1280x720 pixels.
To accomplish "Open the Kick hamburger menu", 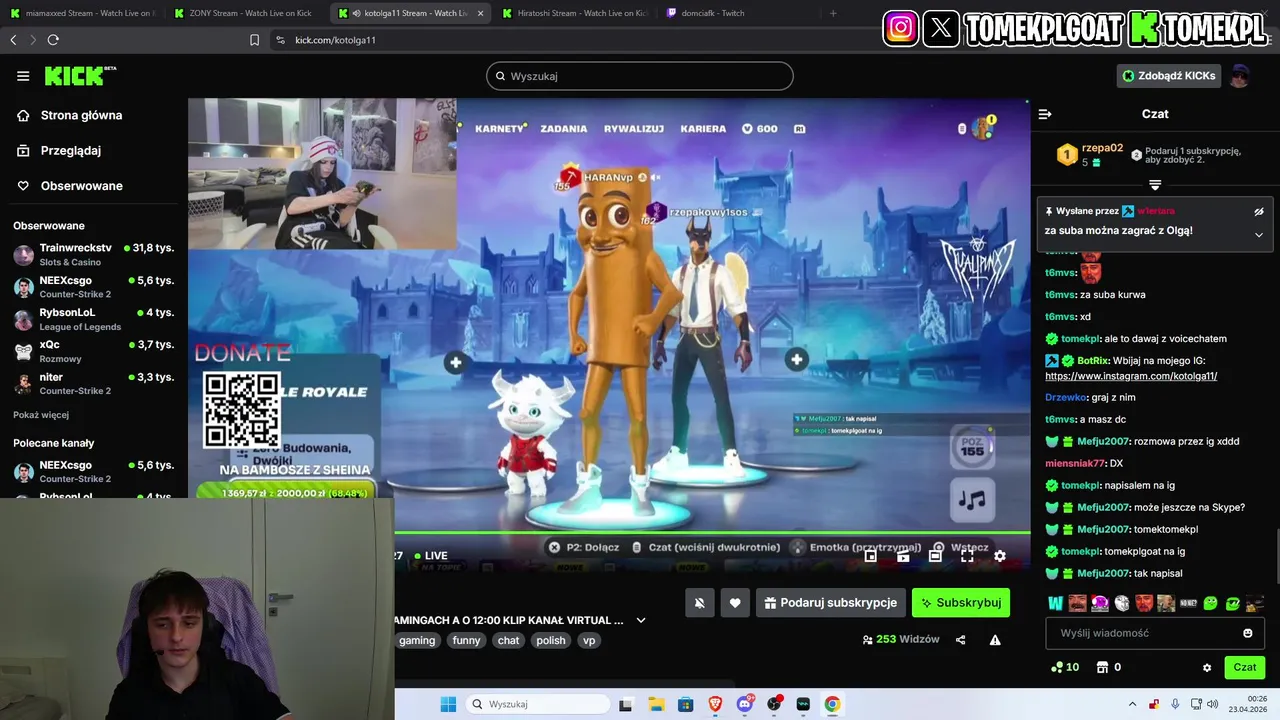I will point(23,76).
